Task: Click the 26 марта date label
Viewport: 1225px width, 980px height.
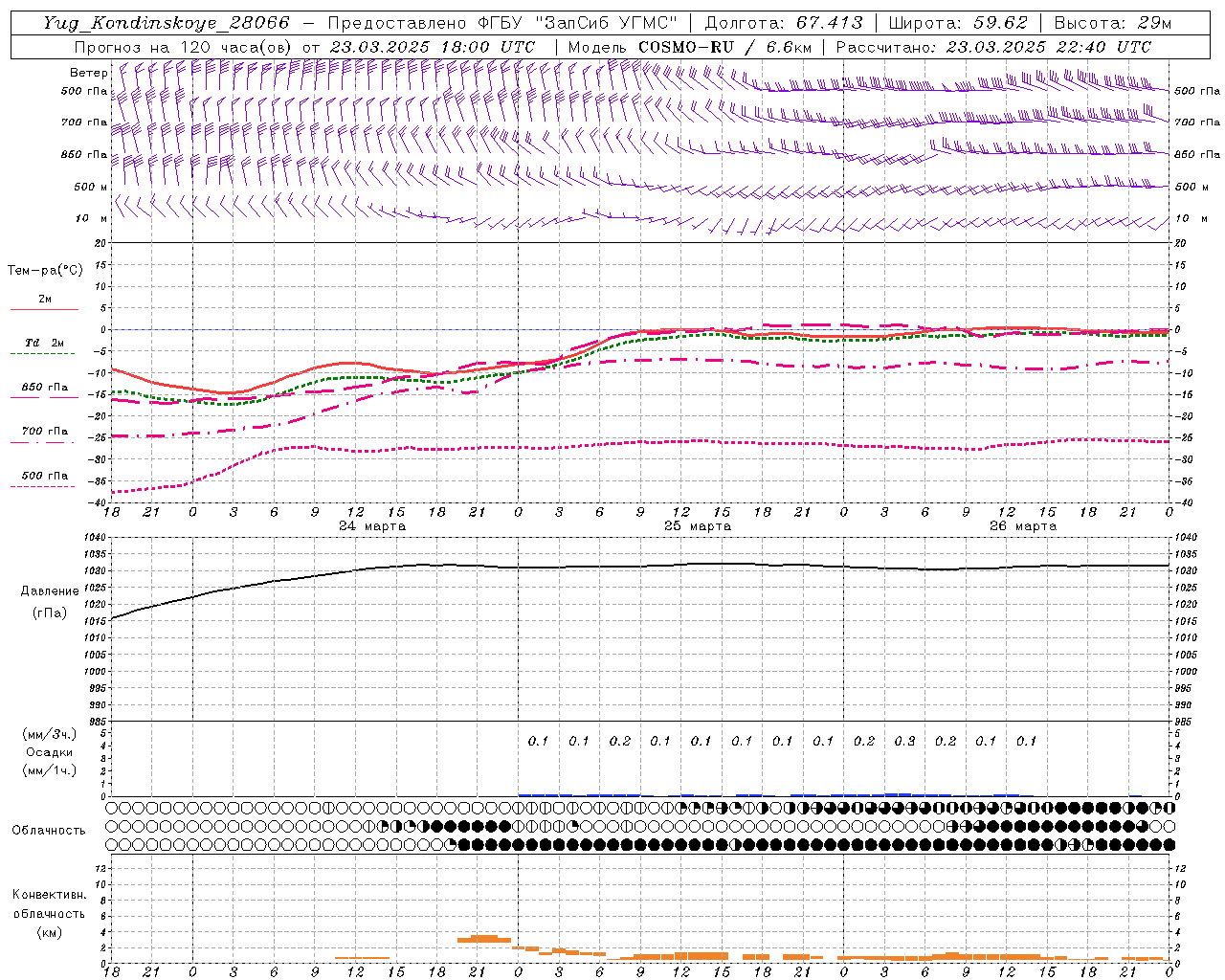Action: point(1023,526)
